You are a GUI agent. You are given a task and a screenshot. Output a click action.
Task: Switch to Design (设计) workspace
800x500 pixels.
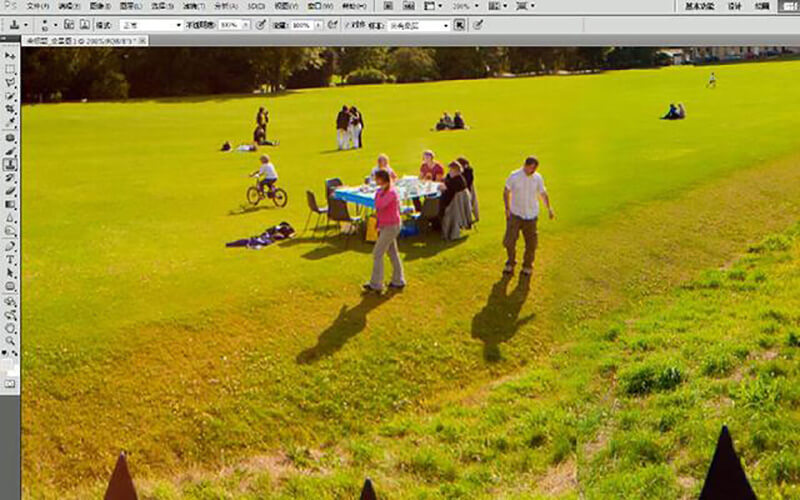735,6
